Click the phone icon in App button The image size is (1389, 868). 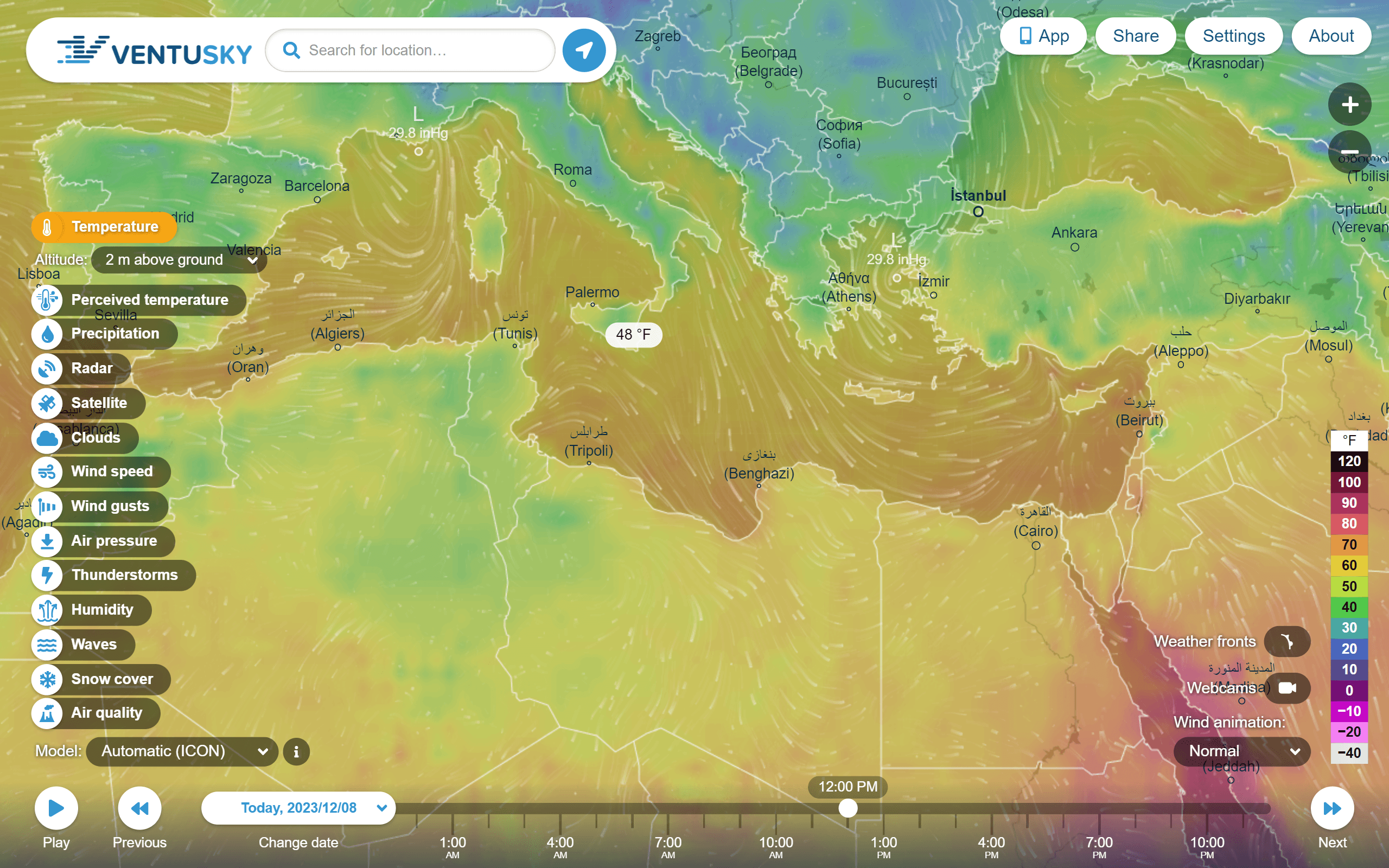(1025, 36)
